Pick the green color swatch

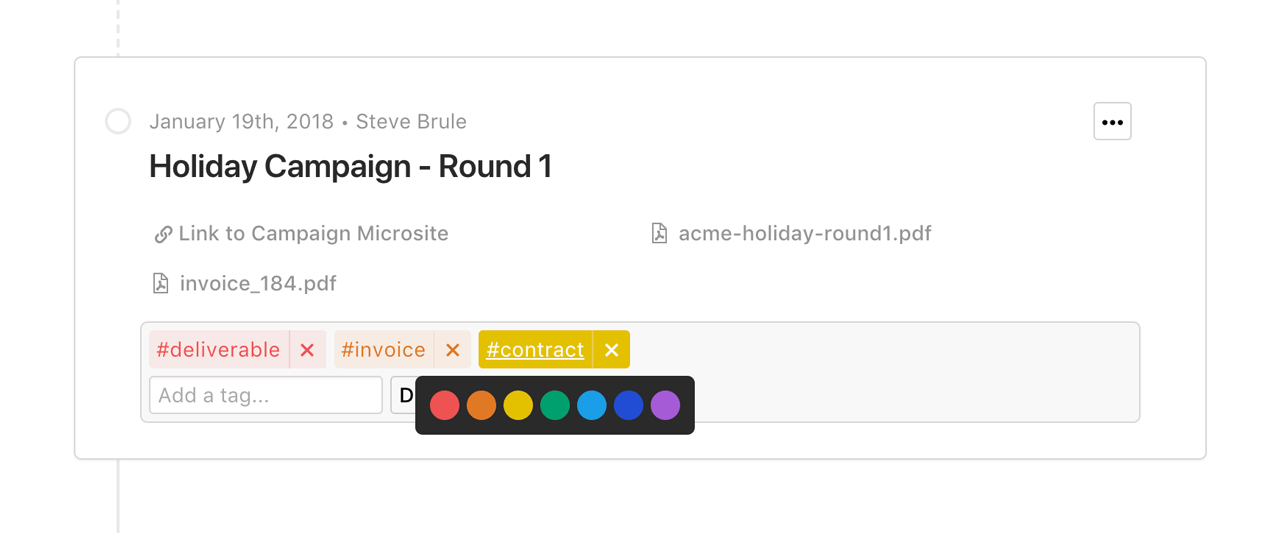coord(555,405)
